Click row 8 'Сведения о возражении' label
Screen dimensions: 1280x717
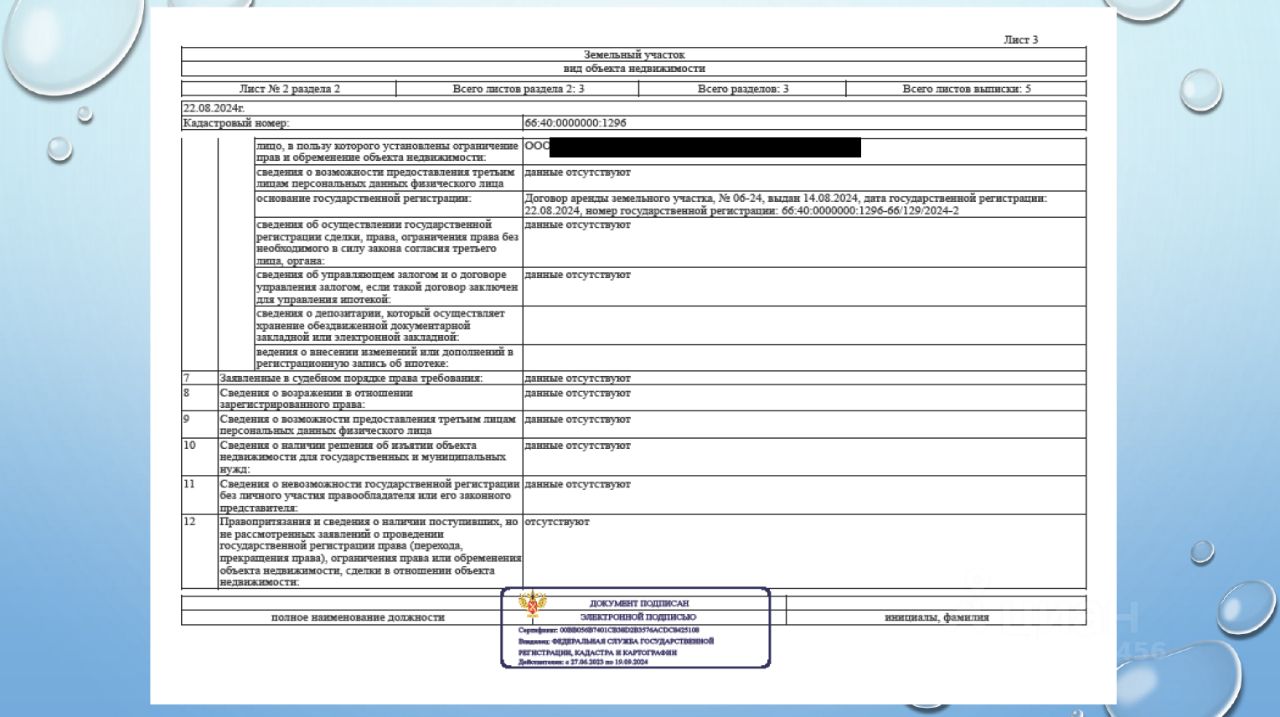[x=317, y=399]
